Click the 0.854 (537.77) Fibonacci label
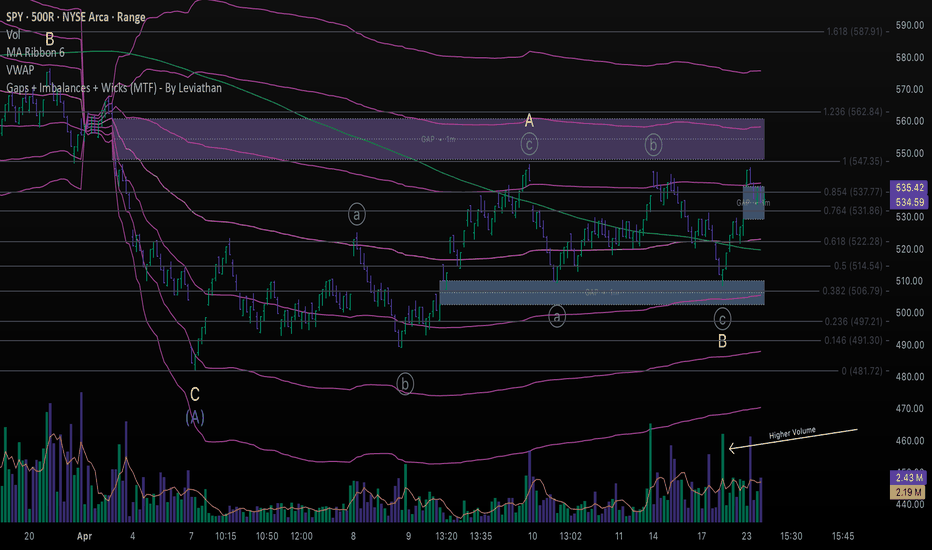This screenshot has height=550, width=932. [x=853, y=192]
